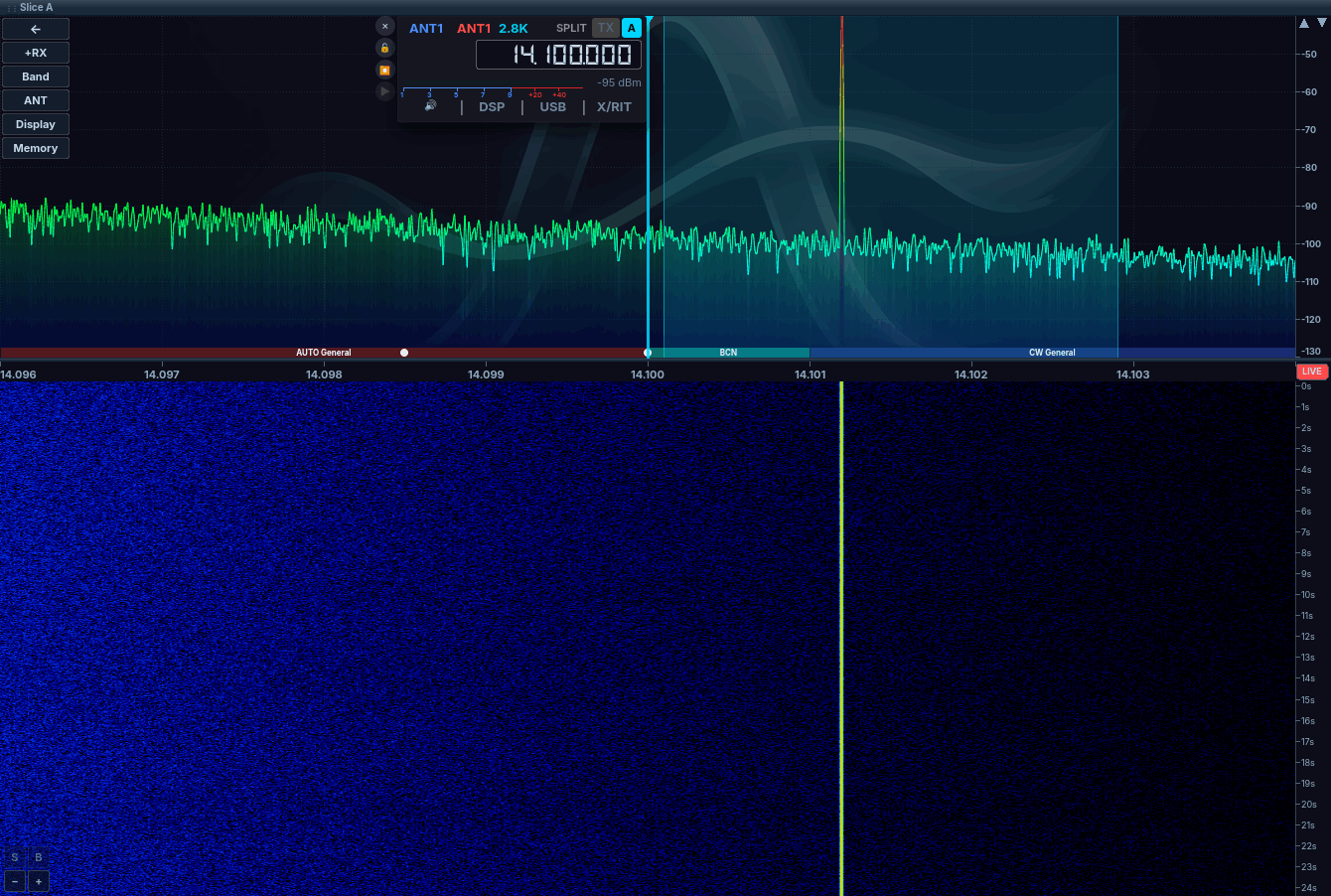Click the Slice A title label
Image resolution: width=1331 pixels, height=896 pixels.
coord(36,7)
